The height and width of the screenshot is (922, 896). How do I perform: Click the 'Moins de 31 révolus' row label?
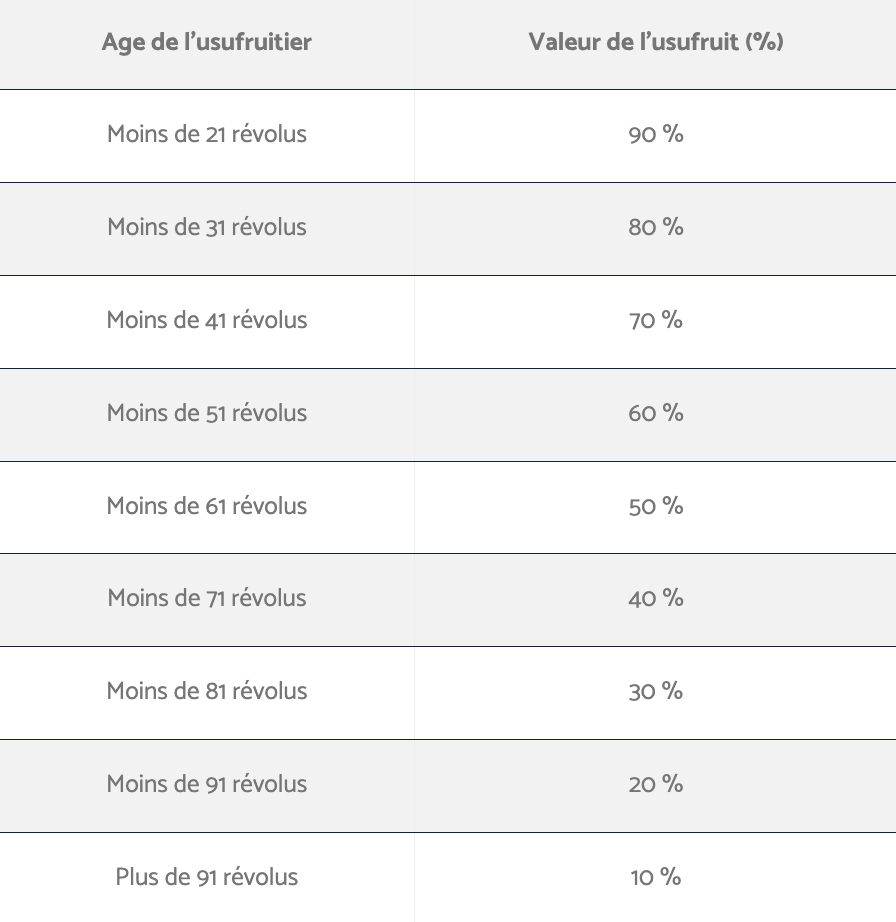tap(206, 227)
